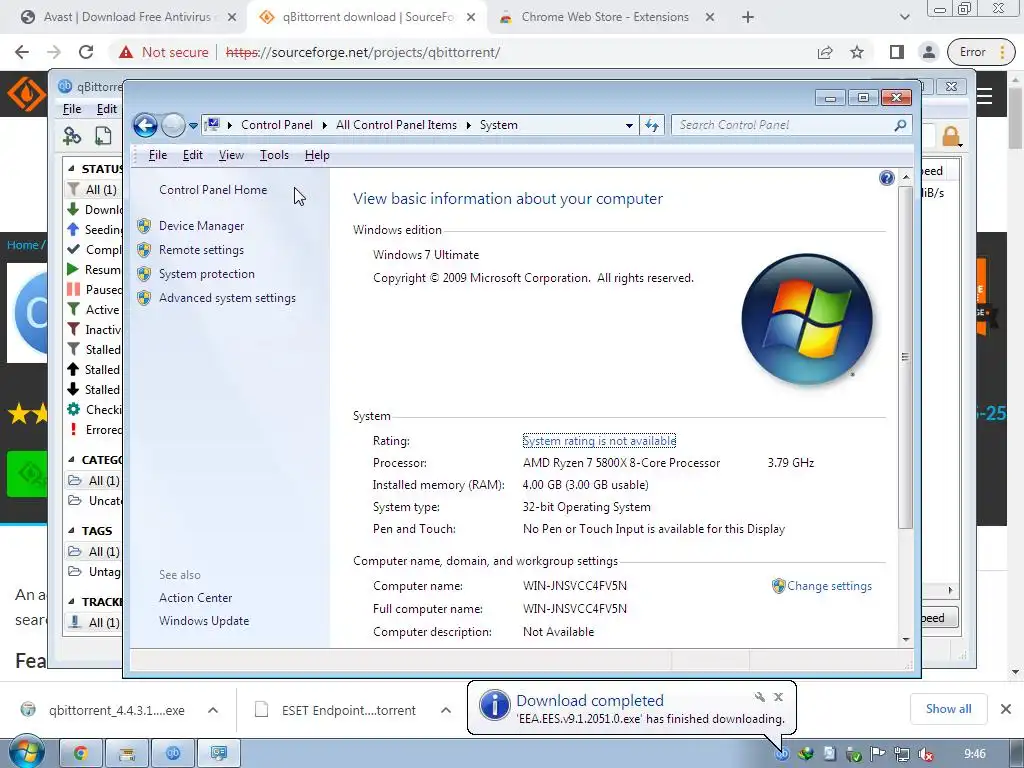1024x768 pixels.
Task: Click muted volume icon in system tray
Action: pyautogui.click(x=925, y=754)
